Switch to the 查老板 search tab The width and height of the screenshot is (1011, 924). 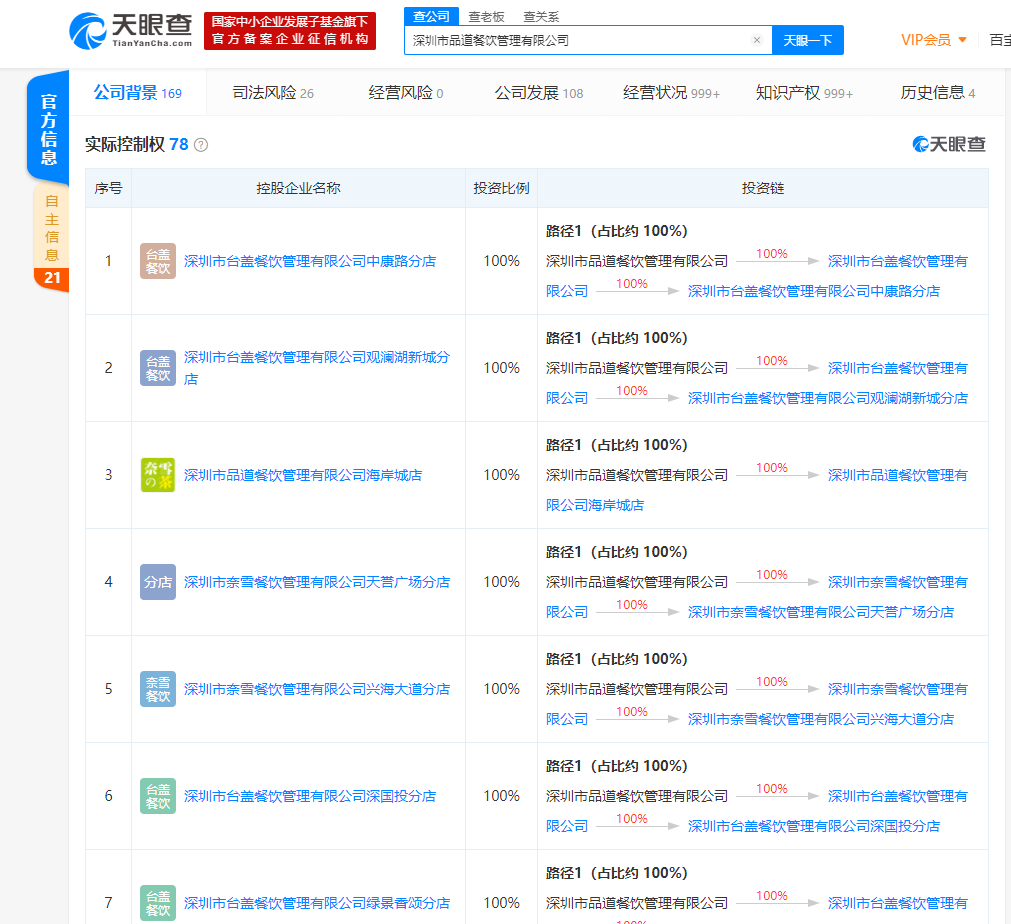tap(487, 17)
